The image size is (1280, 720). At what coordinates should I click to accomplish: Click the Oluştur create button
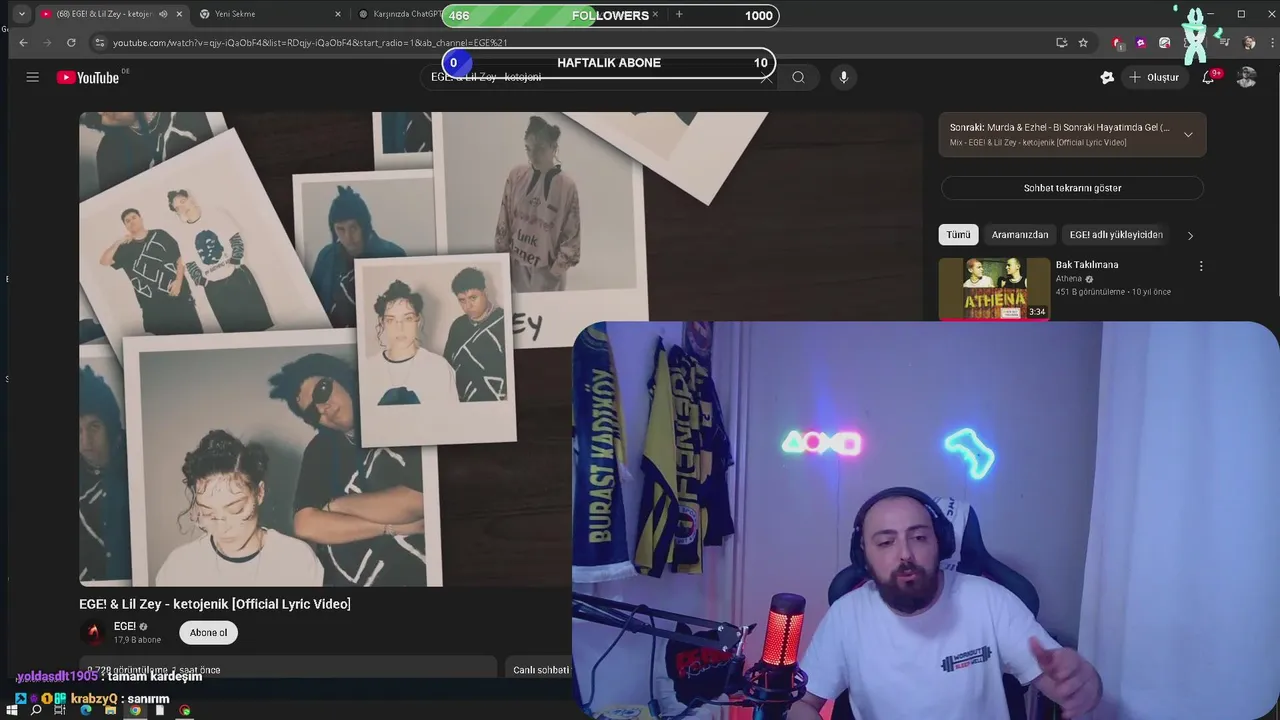[x=1154, y=77]
